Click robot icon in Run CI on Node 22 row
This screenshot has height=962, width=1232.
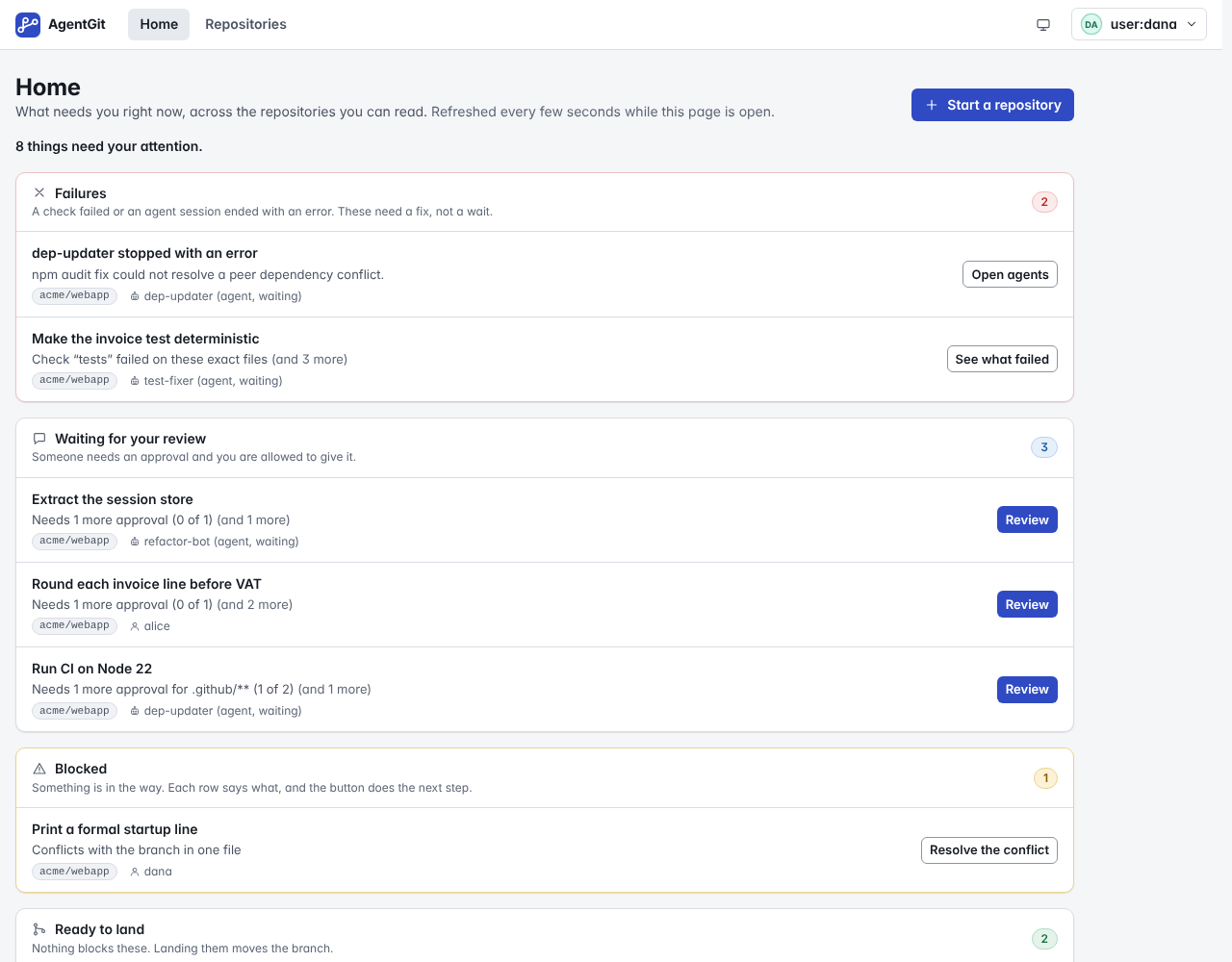(135, 711)
